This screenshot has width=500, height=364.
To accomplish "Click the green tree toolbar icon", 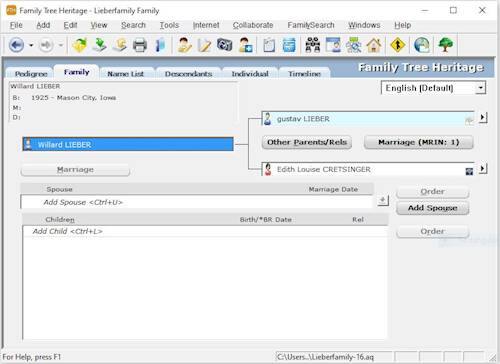I will coord(446,45).
